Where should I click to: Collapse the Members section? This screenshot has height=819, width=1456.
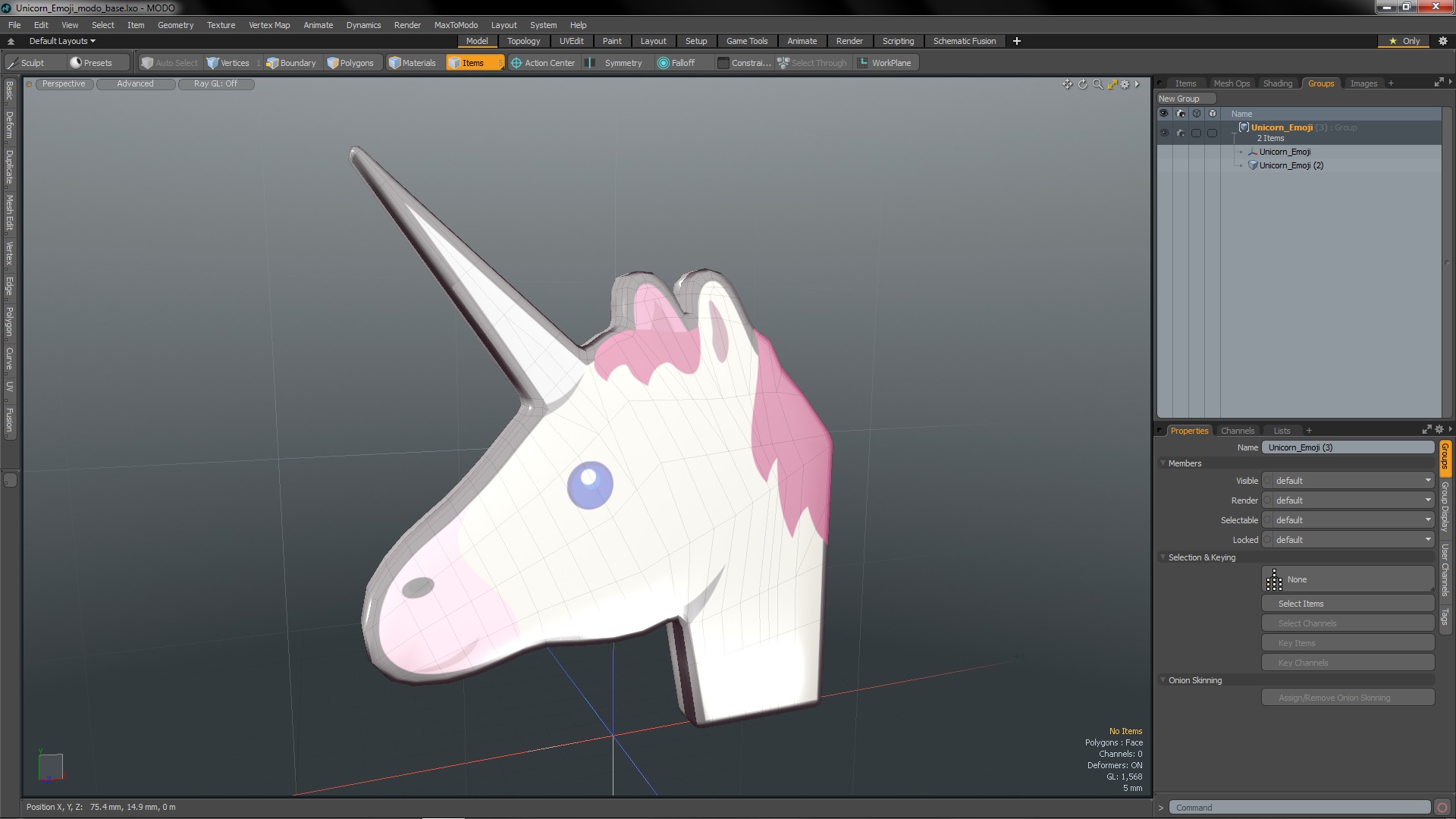point(1163,463)
